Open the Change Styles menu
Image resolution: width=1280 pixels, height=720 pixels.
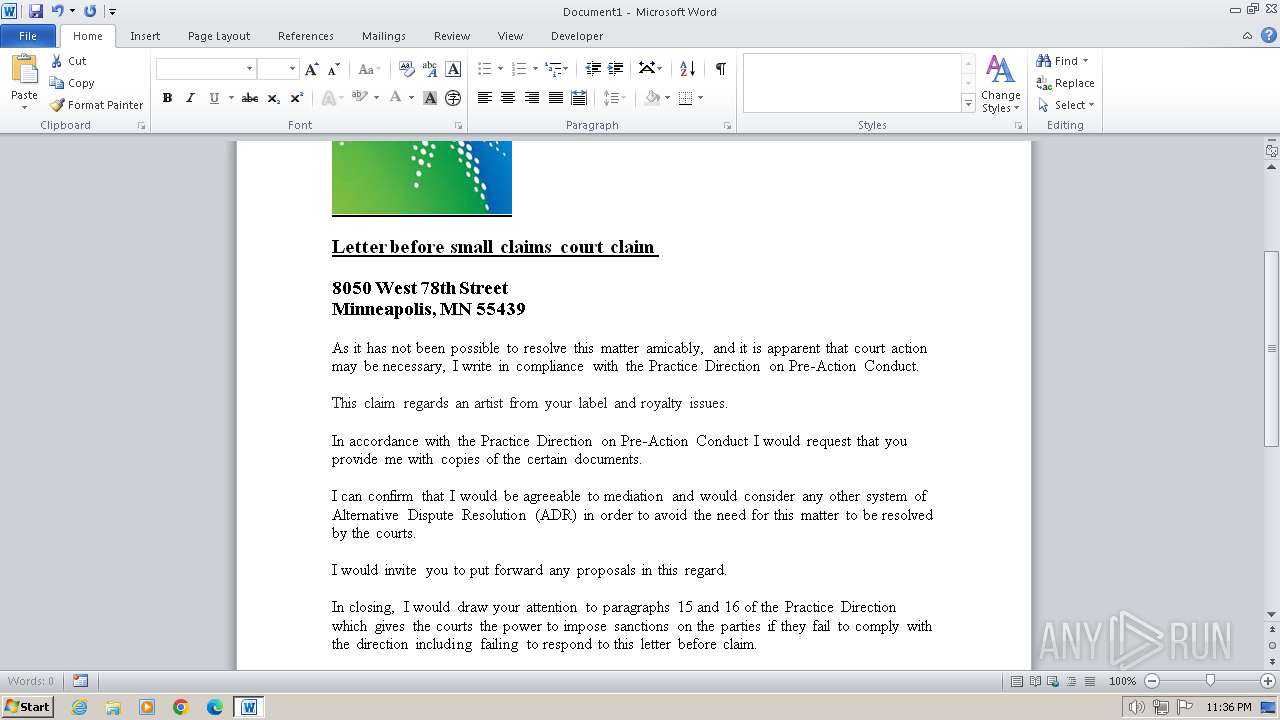coord(1000,84)
